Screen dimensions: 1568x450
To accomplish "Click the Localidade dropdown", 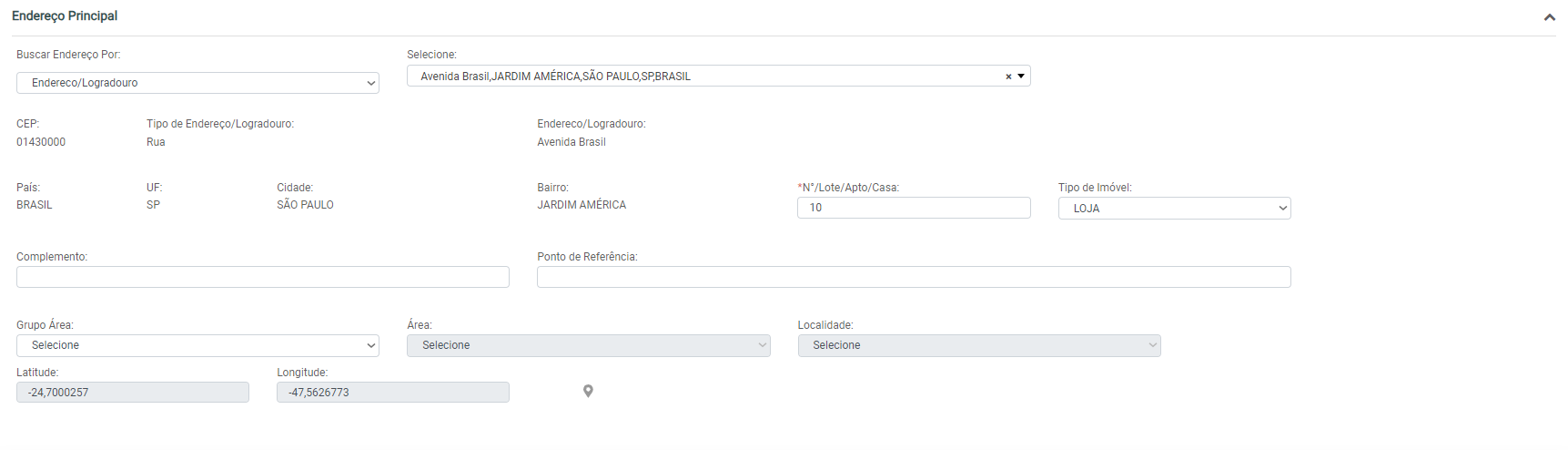I will point(978,345).
